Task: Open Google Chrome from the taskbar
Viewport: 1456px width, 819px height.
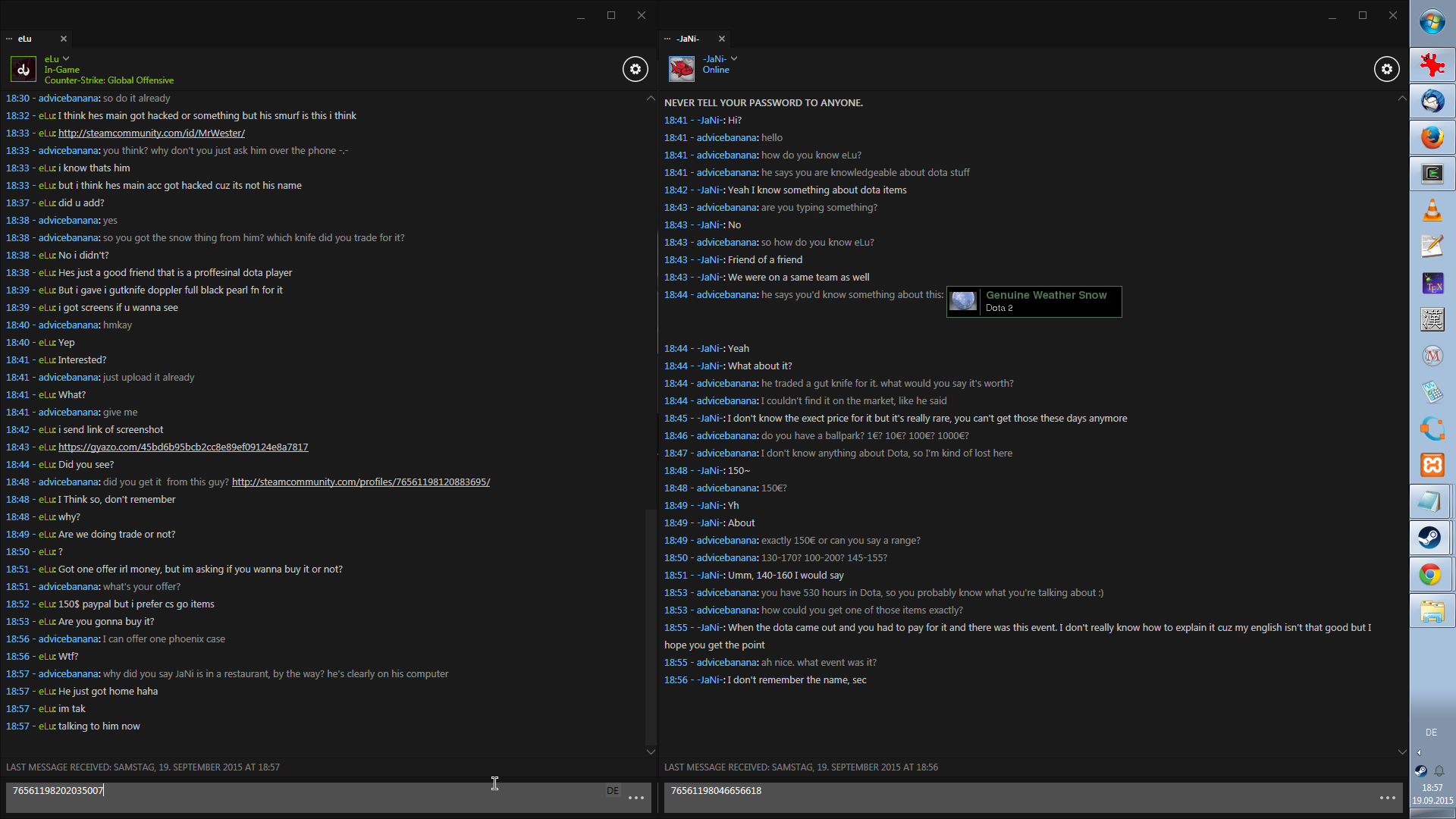Action: tap(1431, 575)
